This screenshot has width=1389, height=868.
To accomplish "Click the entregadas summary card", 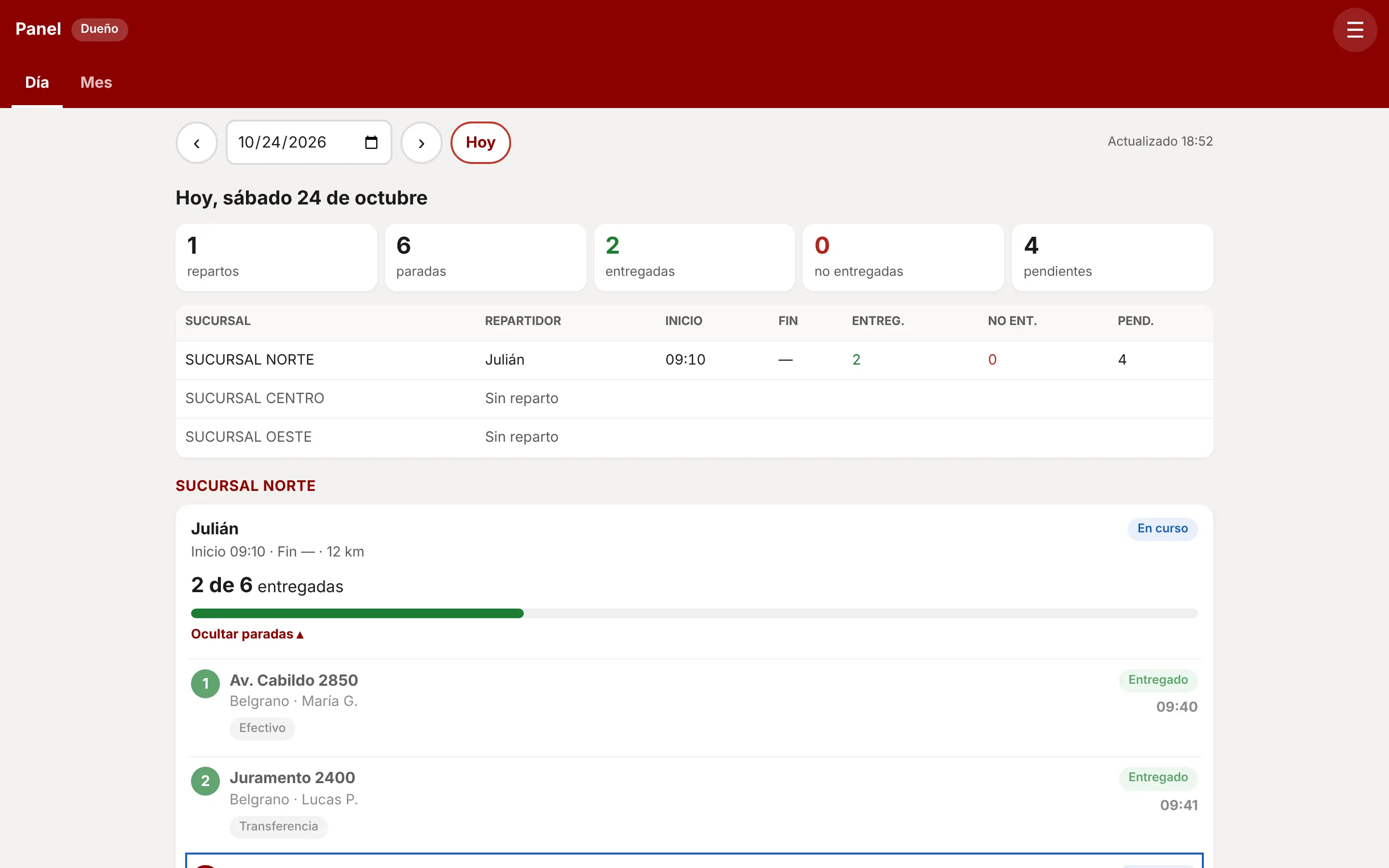I will point(694,257).
